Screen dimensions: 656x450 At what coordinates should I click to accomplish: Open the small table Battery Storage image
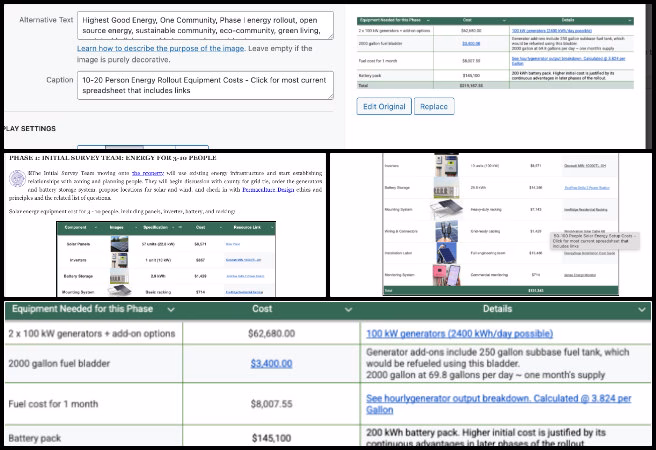[x=119, y=276]
